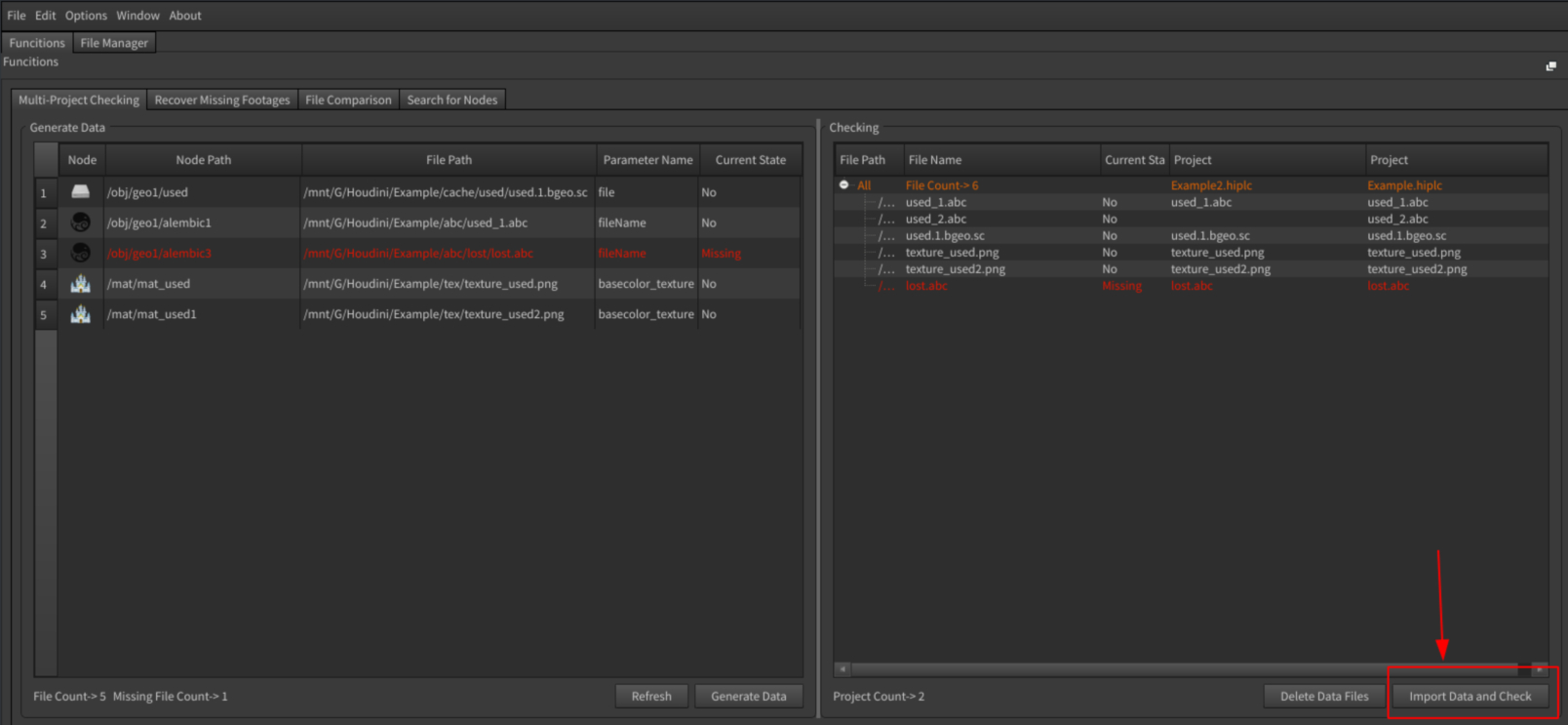Click the File Name column header

(1001, 160)
